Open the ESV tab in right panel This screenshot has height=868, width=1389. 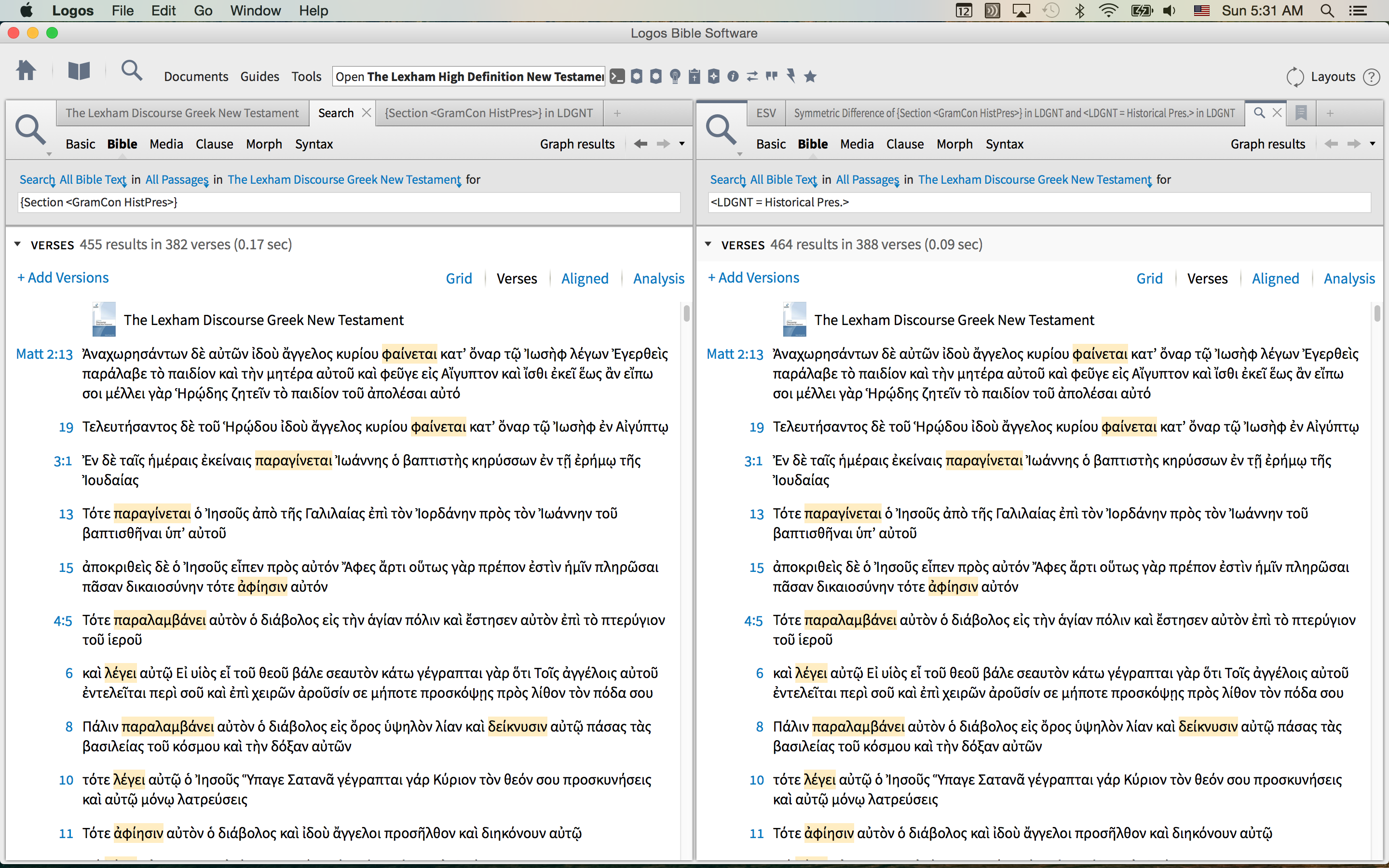766,113
